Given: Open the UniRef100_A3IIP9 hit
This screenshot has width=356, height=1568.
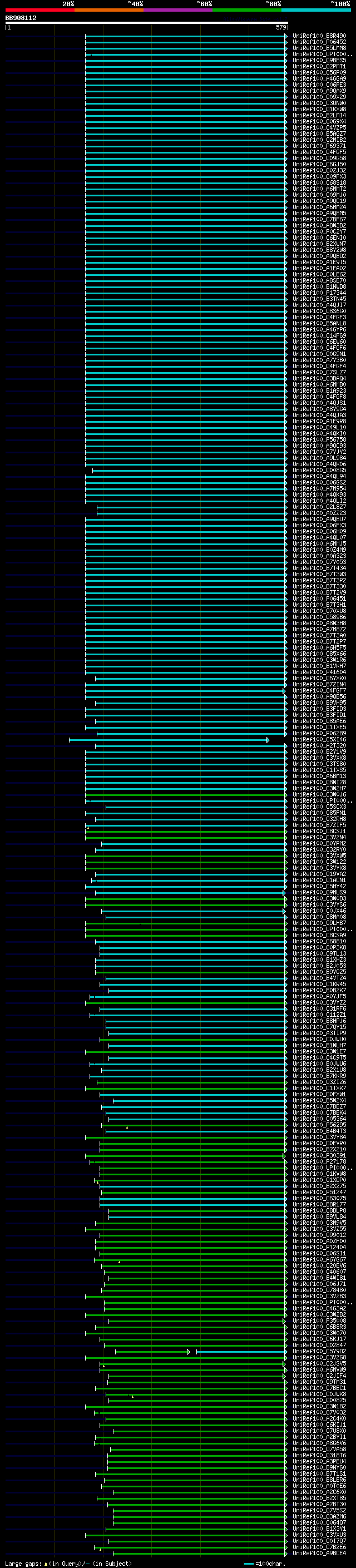Looking at the screenshot, I should (319, 1033).
